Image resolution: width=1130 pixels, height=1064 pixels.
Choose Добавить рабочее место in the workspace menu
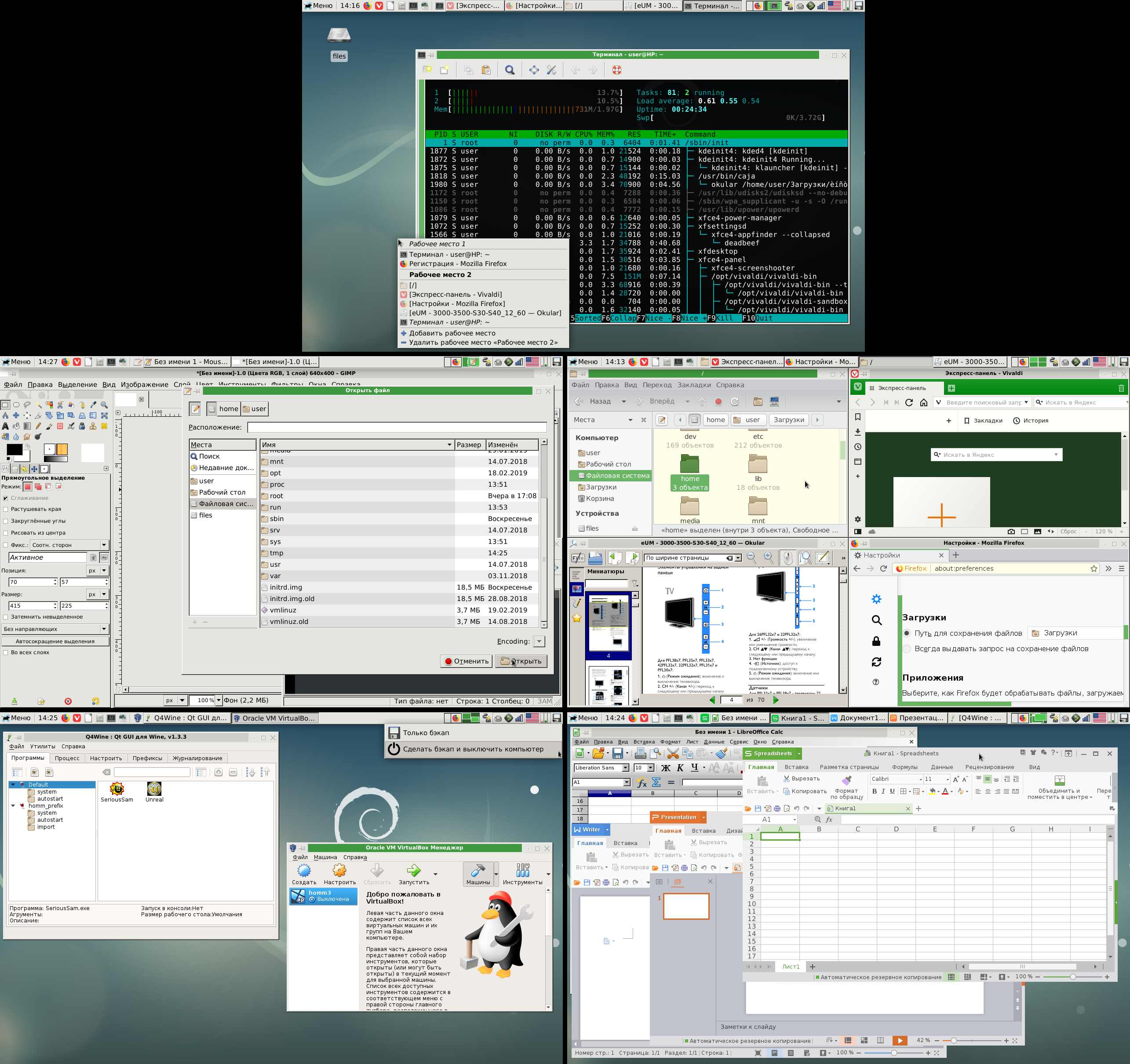(x=452, y=333)
